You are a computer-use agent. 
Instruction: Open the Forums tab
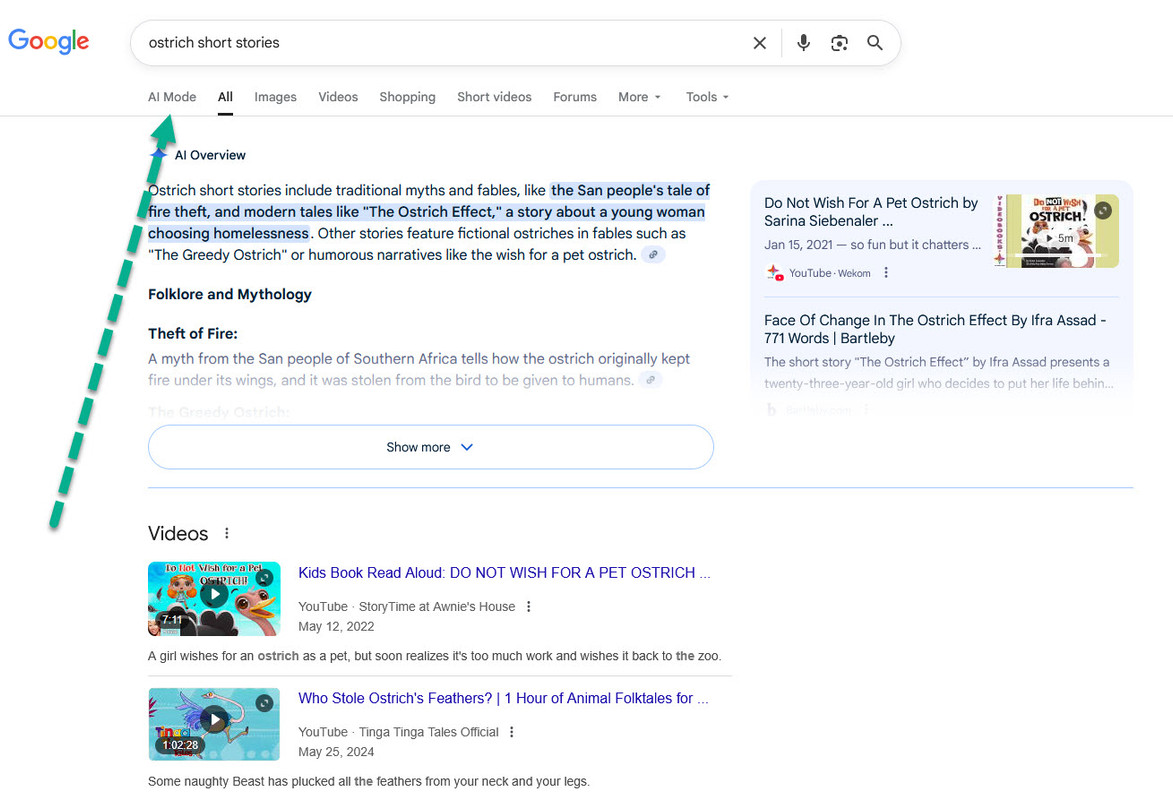coord(575,97)
